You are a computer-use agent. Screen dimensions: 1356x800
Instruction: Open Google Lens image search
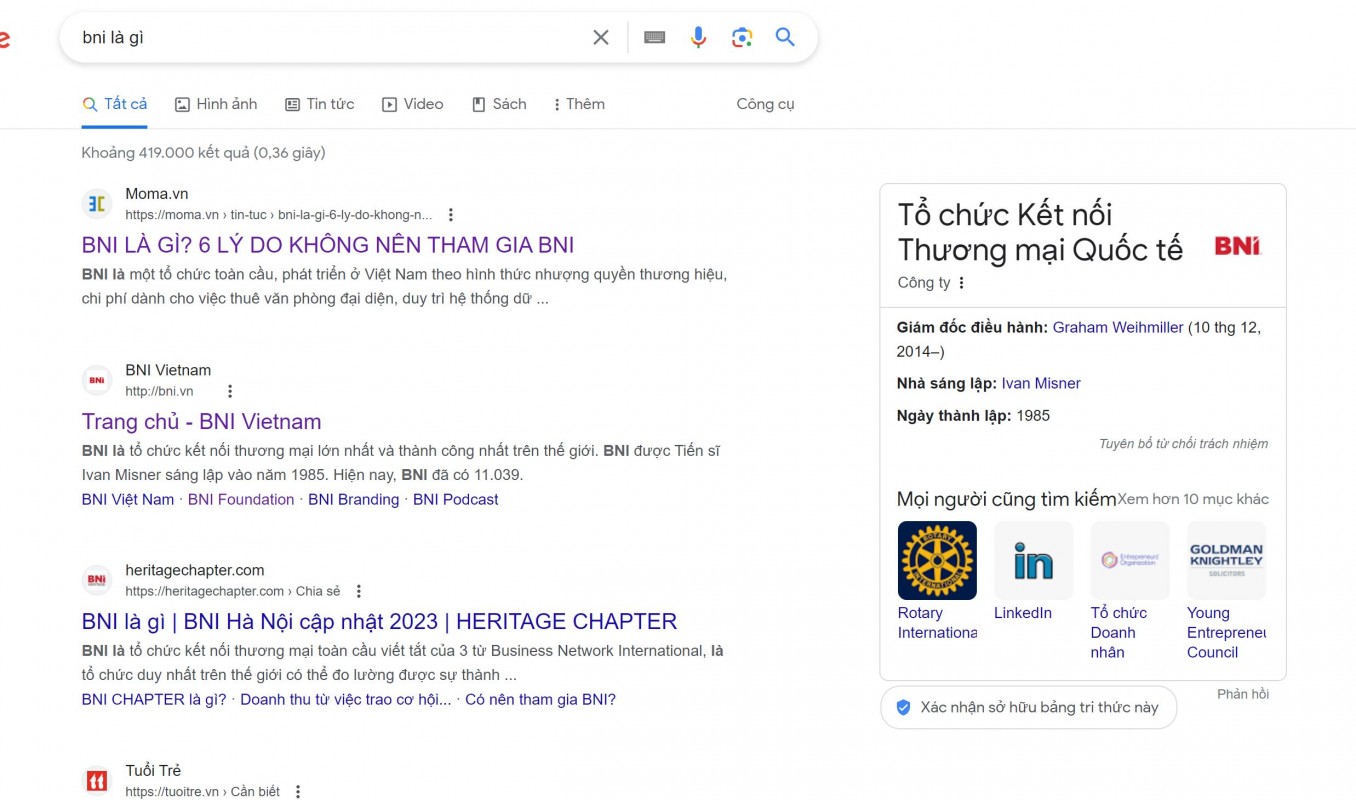(742, 38)
